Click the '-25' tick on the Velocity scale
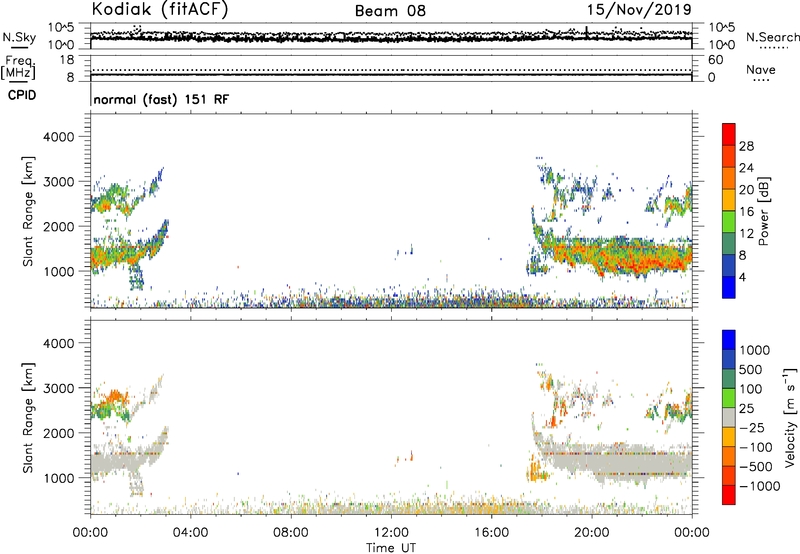The height and width of the screenshot is (554, 800). tap(753, 428)
